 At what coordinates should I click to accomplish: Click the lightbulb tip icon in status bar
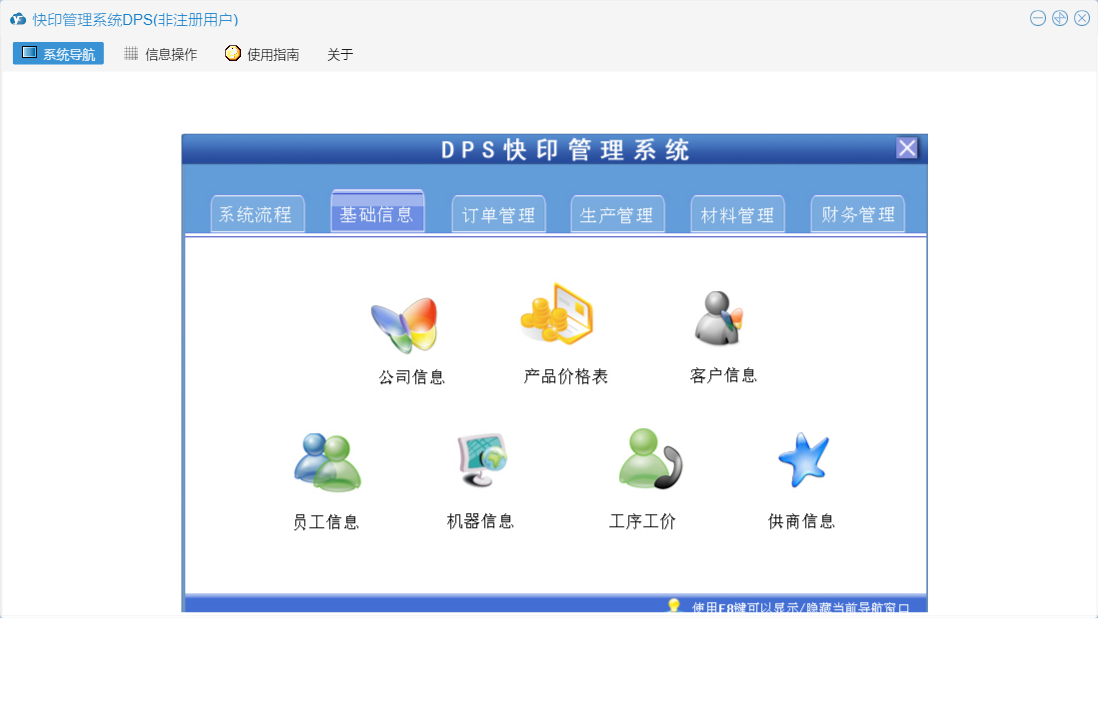pyautogui.click(x=674, y=606)
